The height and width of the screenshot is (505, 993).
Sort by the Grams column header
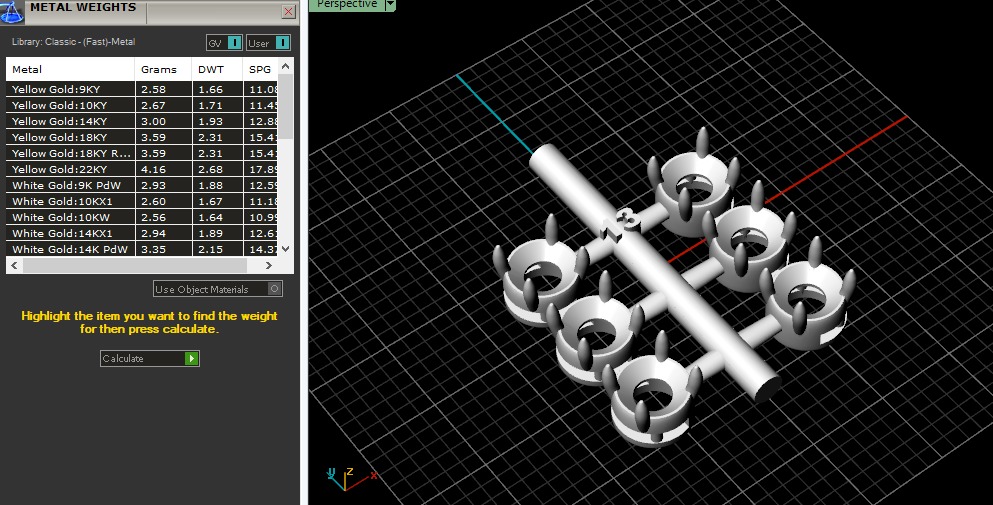click(x=163, y=69)
